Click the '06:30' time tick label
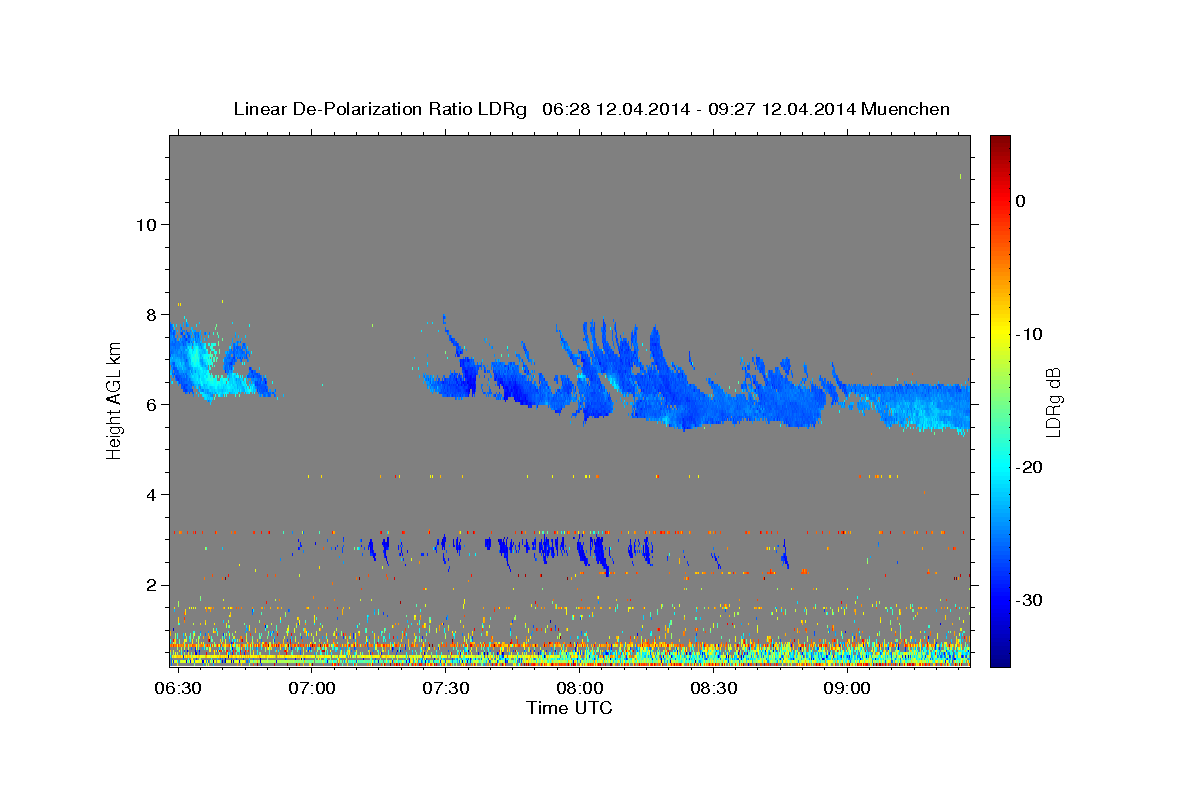Screen dimensions: 1200x800 (x=180, y=688)
